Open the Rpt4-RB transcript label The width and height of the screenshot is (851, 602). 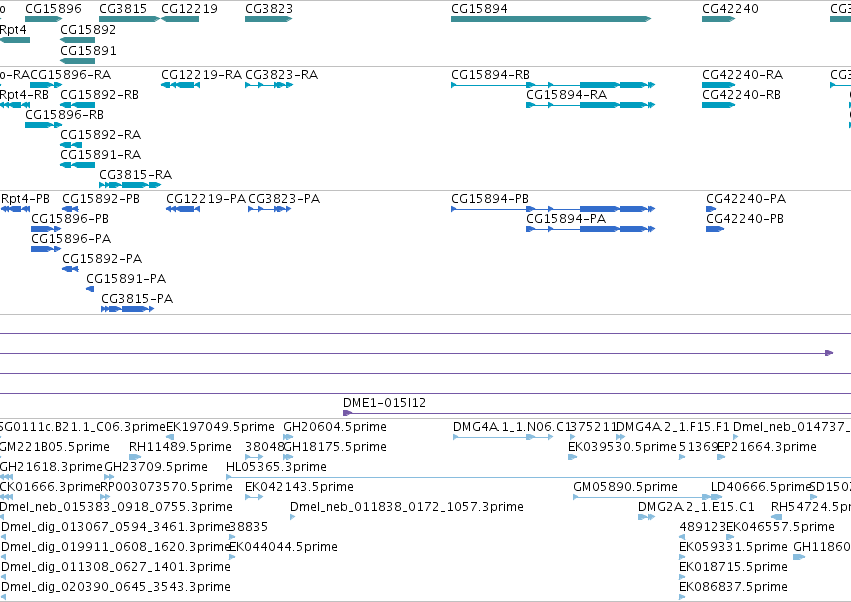coord(24,94)
